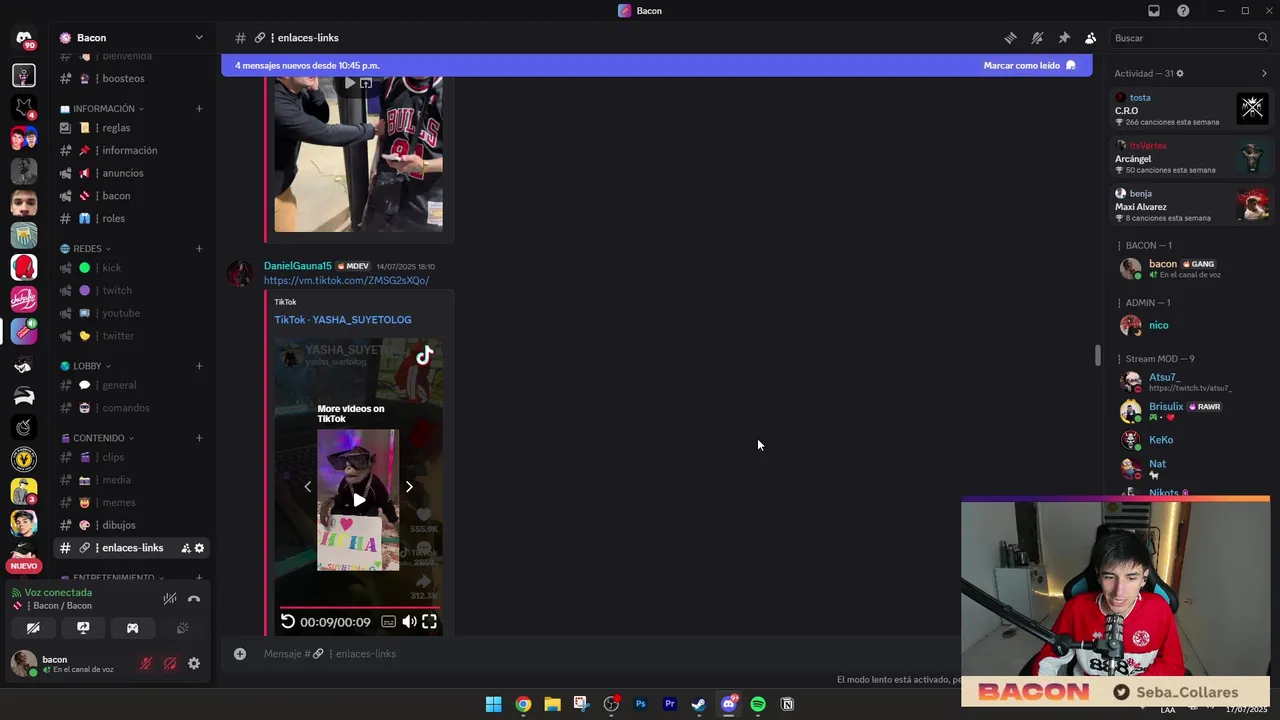Open Google Chrome from the taskbar
This screenshot has width=1280, height=720.
coord(523,704)
